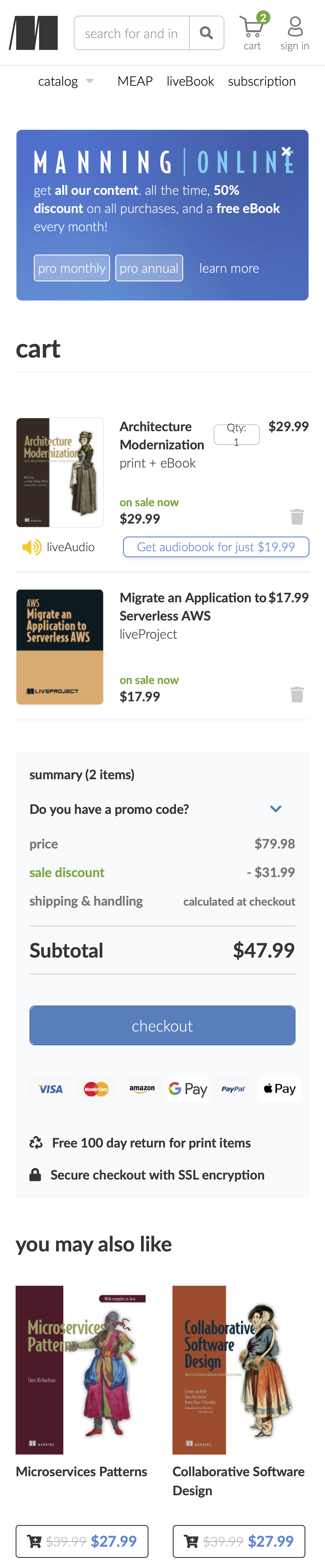Image resolution: width=325 pixels, height=1568 pixels.
Task: Click the liveAudio speaker icon
Action: click(31, 547)
